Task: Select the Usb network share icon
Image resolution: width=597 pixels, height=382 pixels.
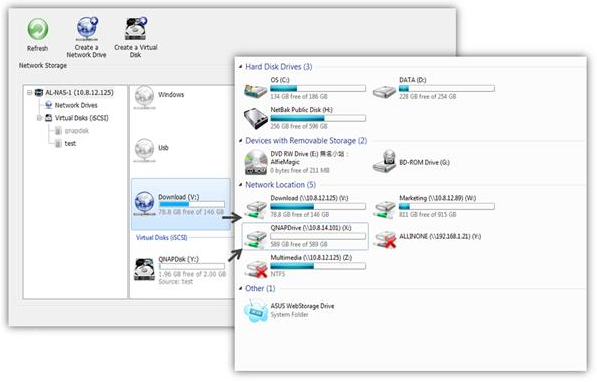Action: click(145, 150)
